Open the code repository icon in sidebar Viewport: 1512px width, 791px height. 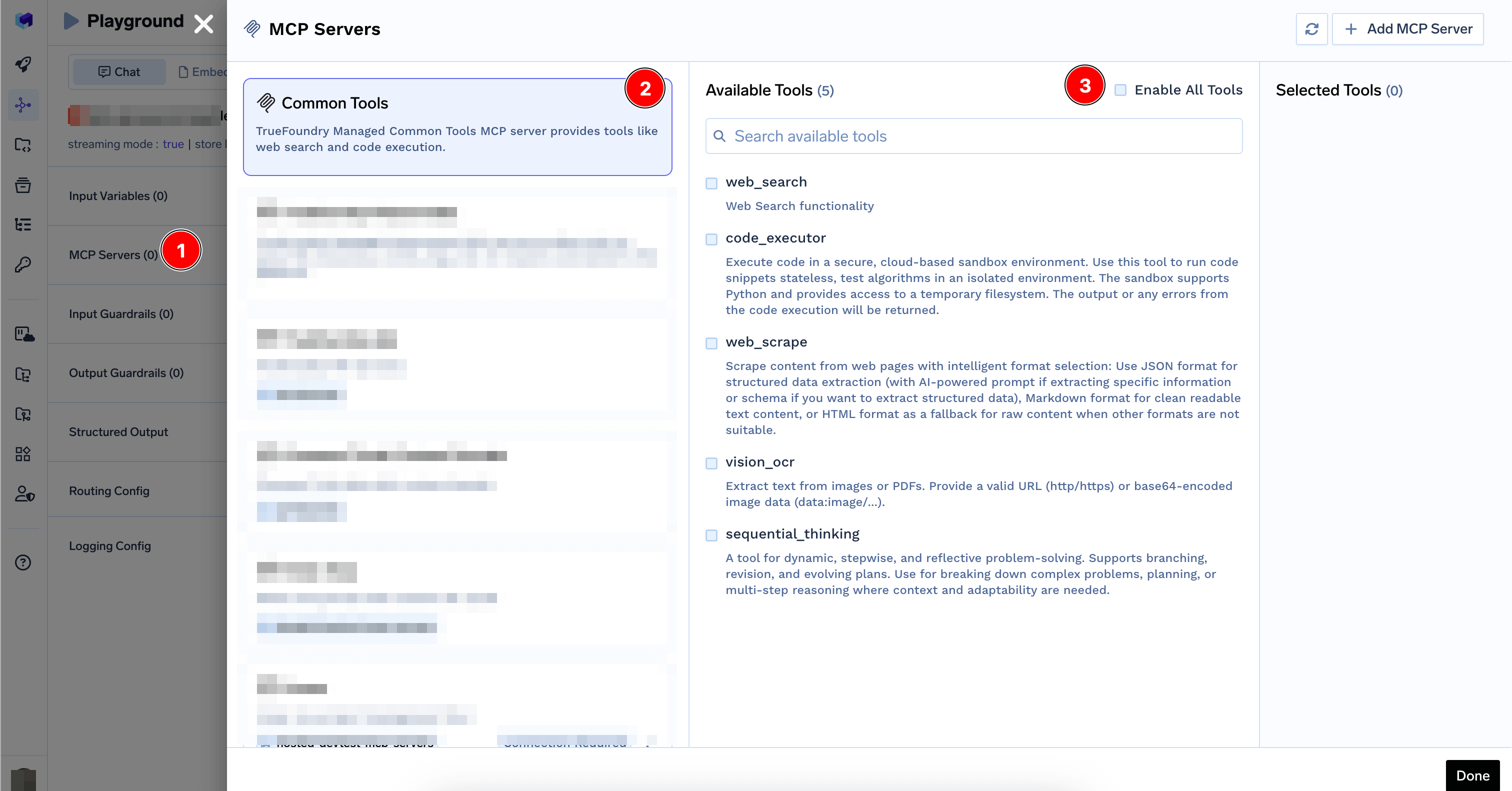23,145
